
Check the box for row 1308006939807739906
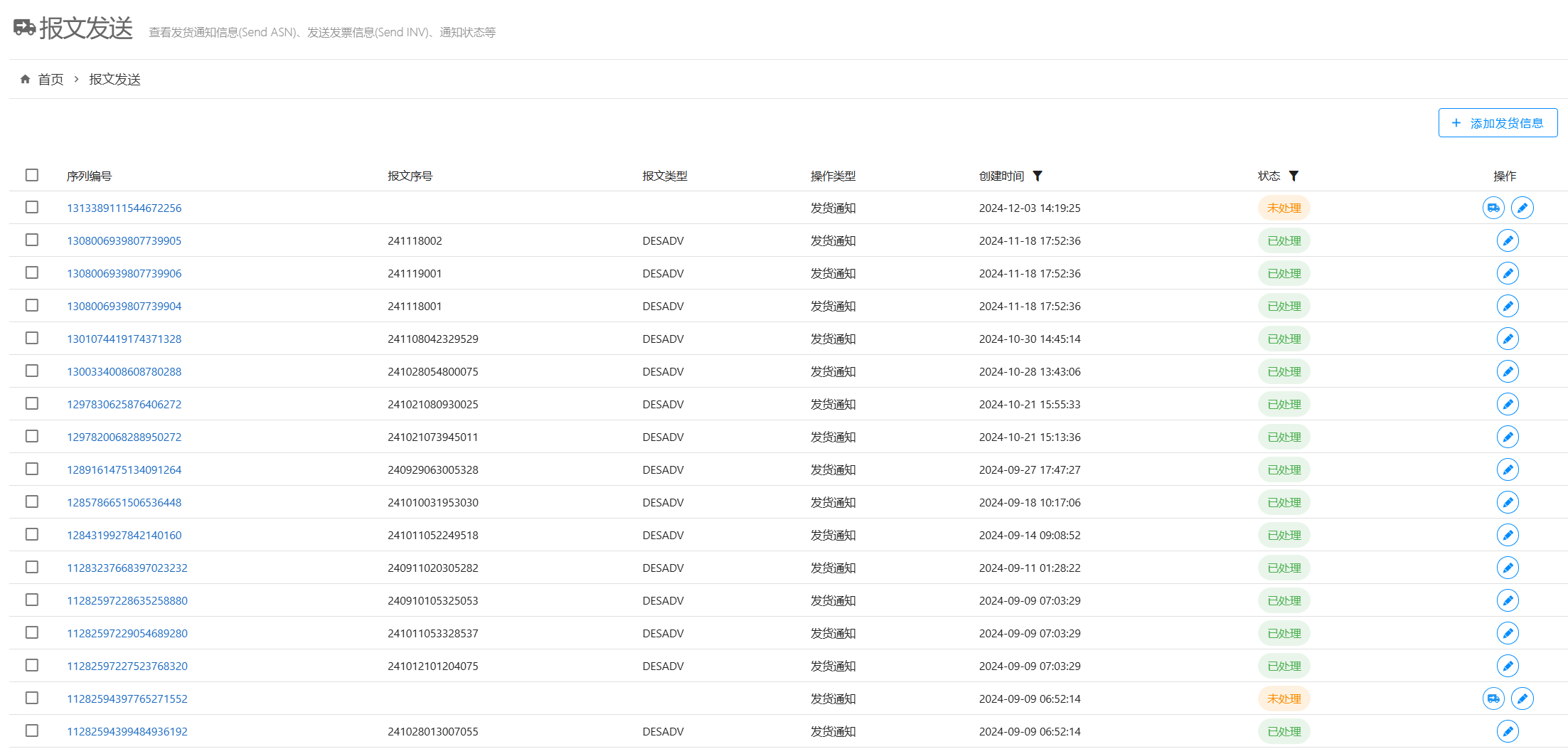(x=32, y=272)
